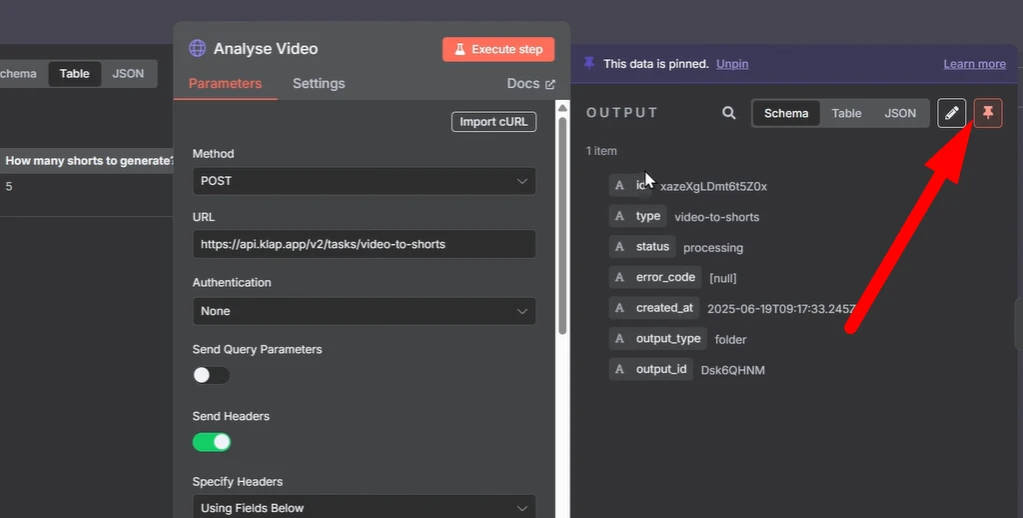This screenshot has height=518, width=1023.
Task: Click the [null] value
Action: 723,279
